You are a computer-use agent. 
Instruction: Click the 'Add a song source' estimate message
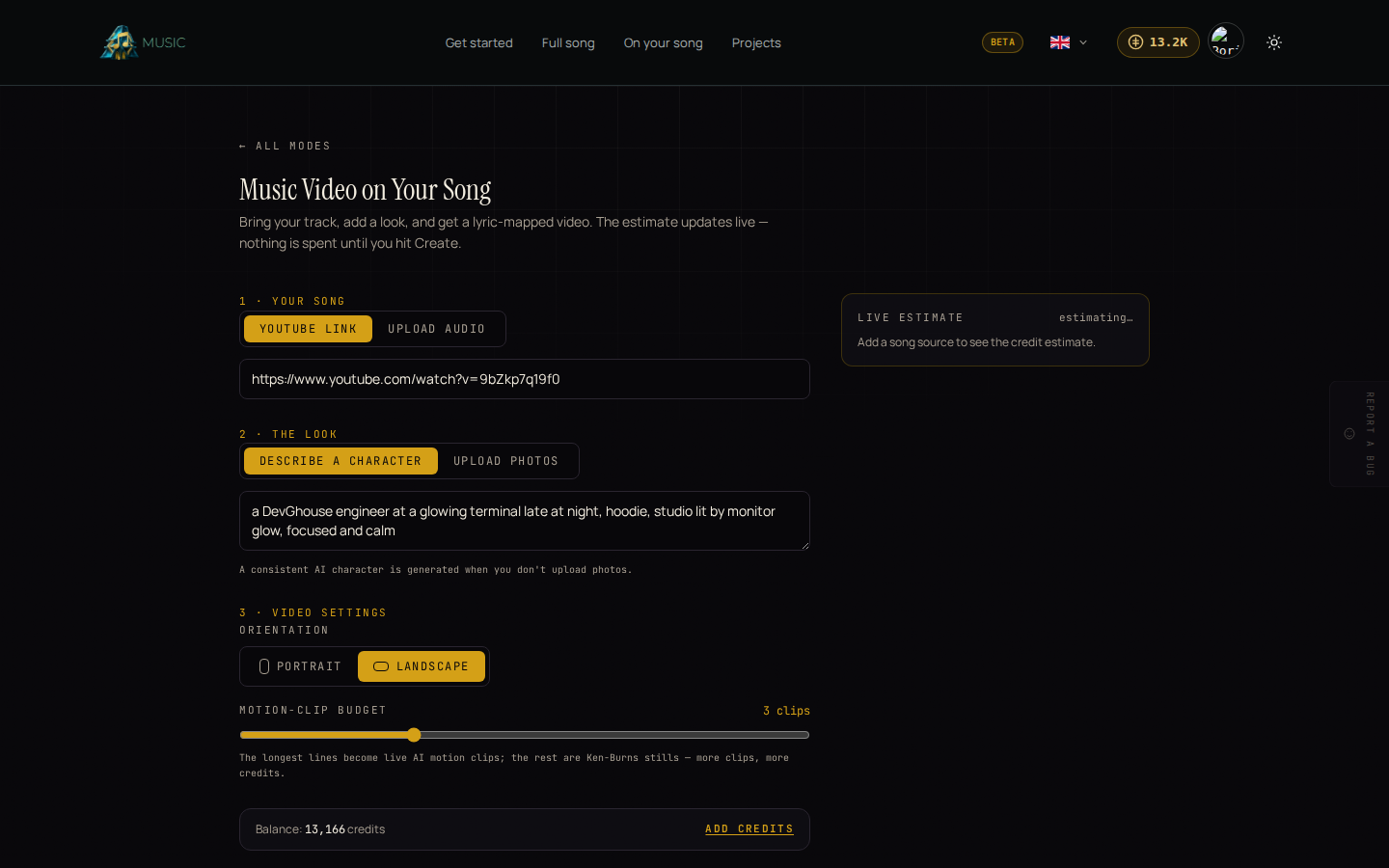[x=976, y=342]
